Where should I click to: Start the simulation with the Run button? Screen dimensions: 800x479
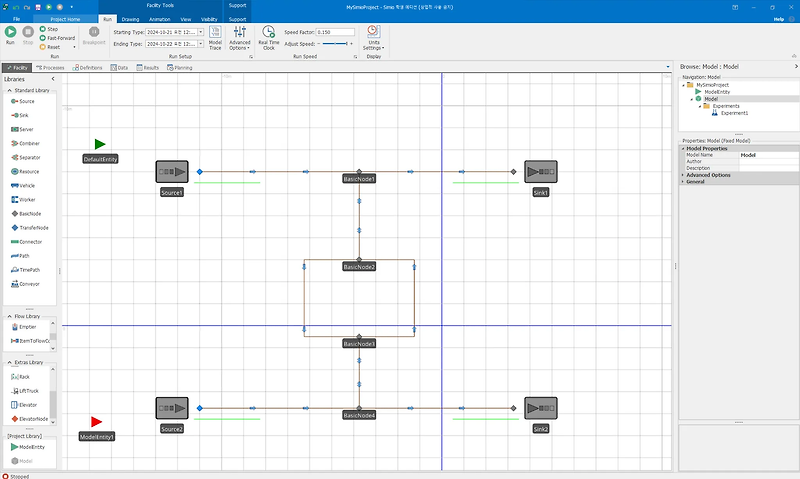10,35
